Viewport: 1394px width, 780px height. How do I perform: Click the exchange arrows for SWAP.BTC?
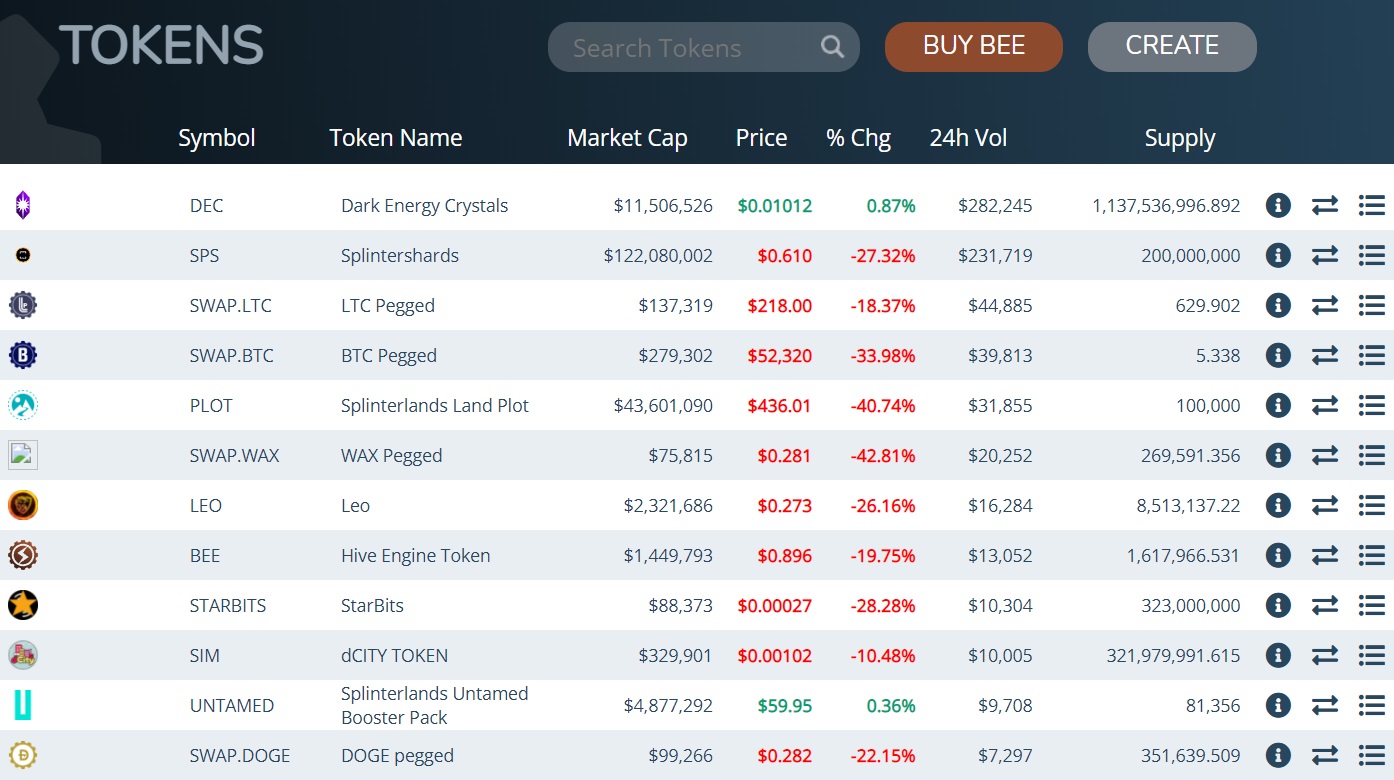click(x=1325, y=355)
